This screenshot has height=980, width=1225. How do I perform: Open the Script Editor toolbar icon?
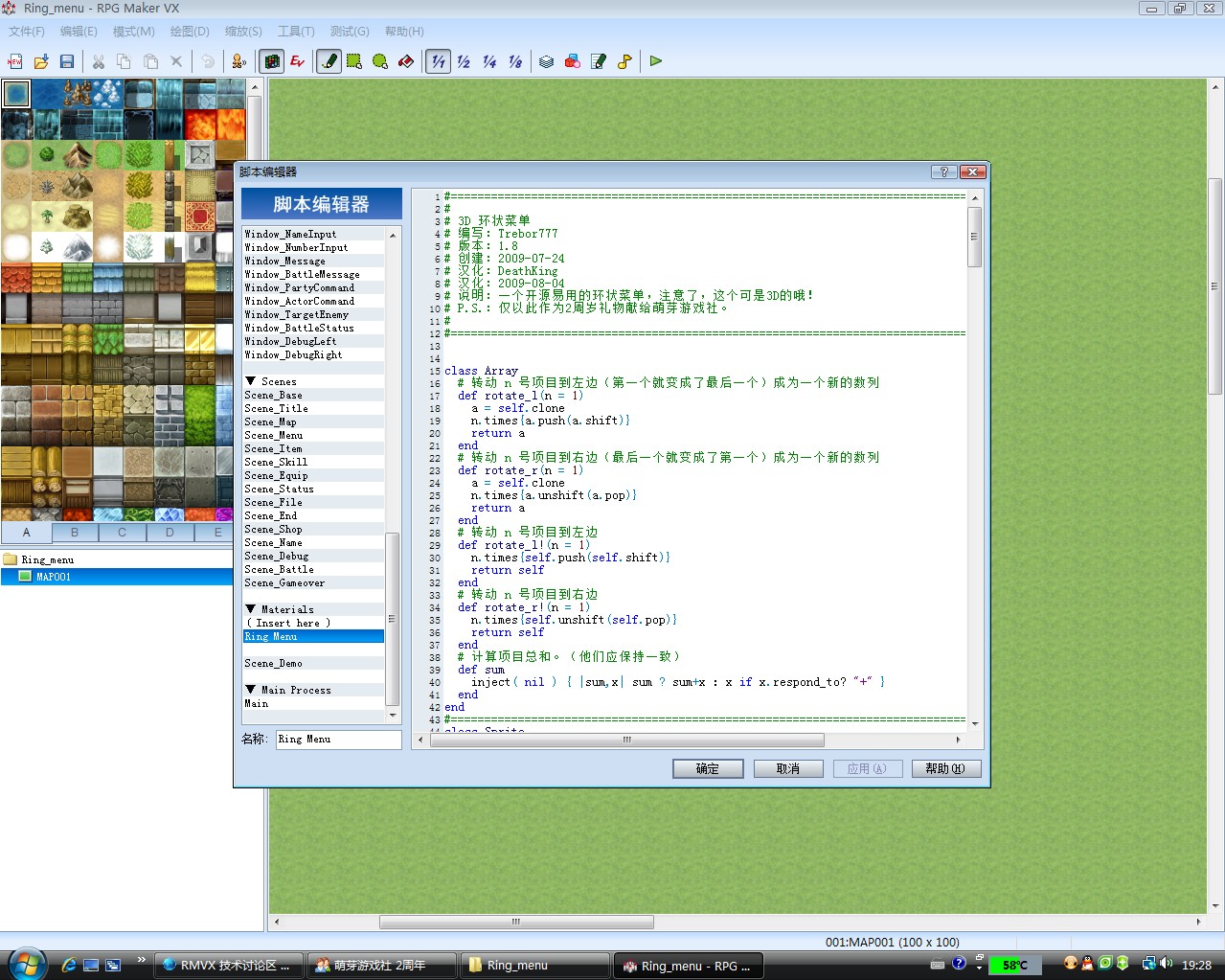(599, 61)
